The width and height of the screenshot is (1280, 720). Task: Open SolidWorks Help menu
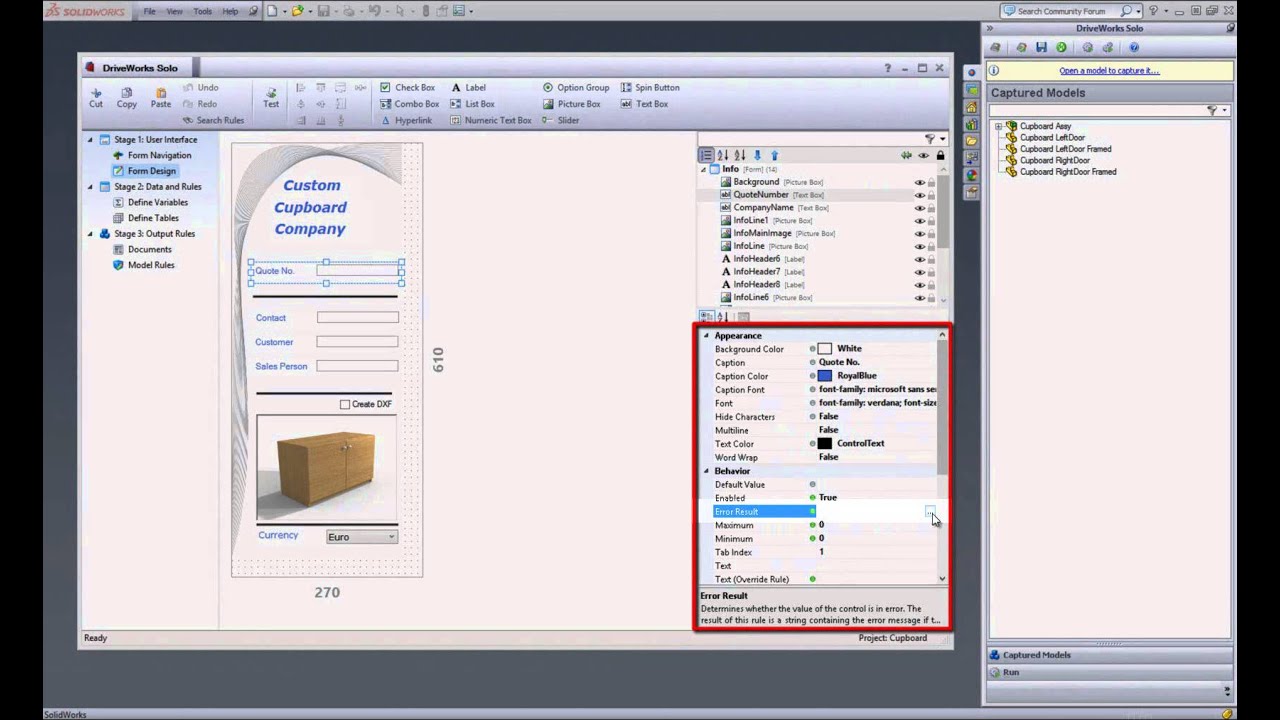(230, 11)
